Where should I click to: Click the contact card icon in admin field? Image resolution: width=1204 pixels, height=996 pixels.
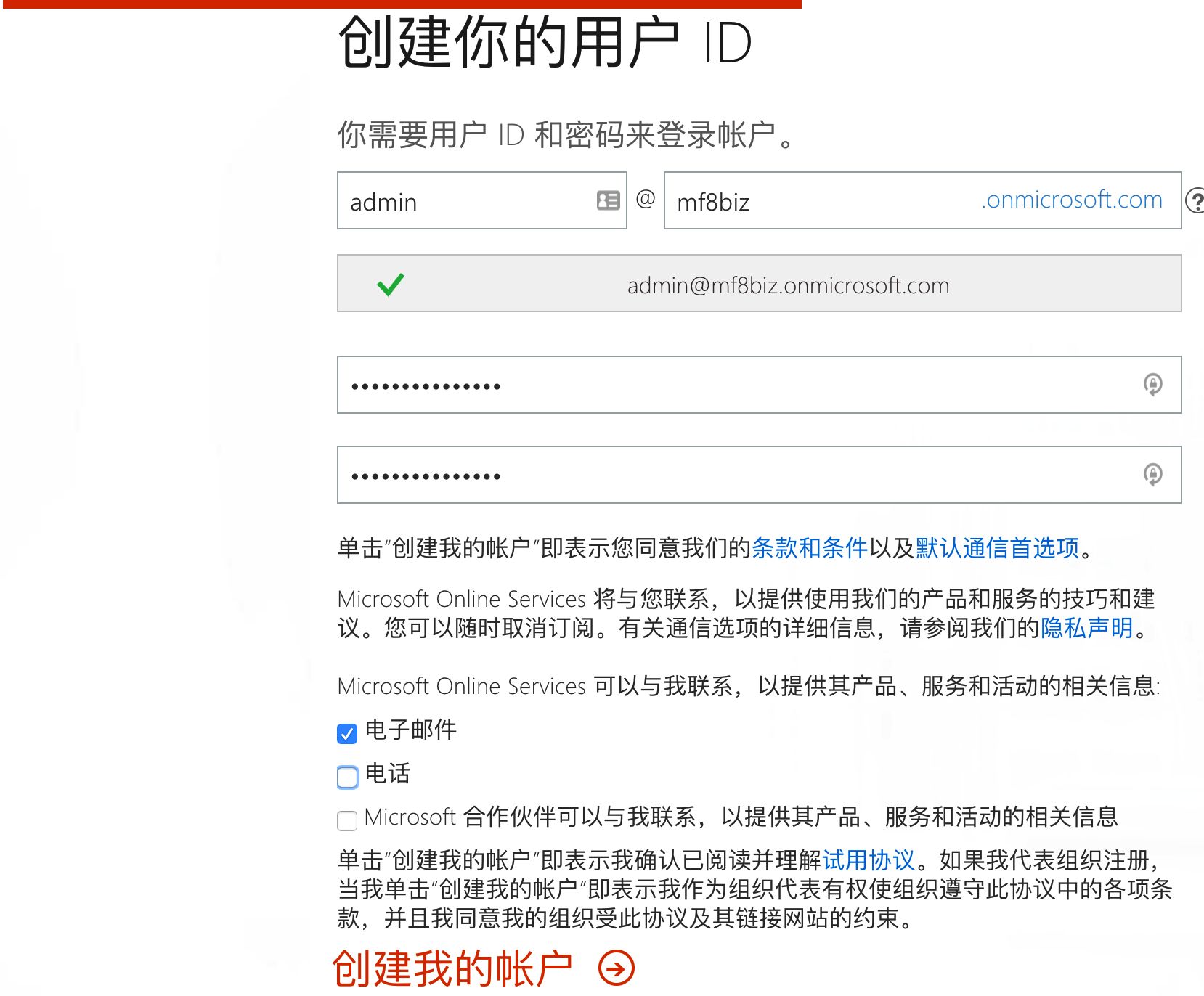click(x=608, y=200)
